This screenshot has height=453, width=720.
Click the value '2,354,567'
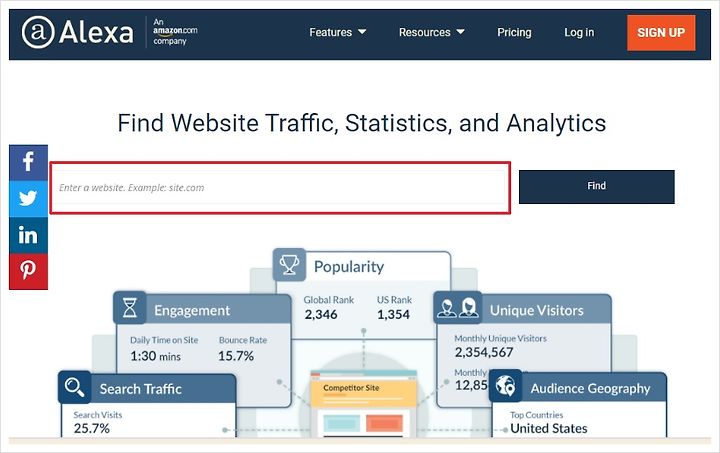tap(484, 352)
